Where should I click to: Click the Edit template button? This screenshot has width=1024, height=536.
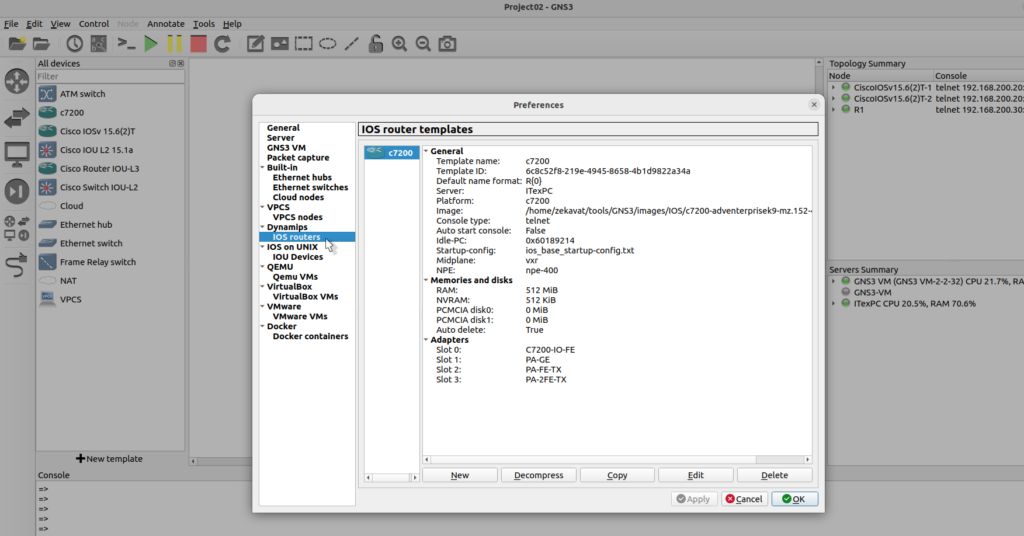[x=696, y=475]
